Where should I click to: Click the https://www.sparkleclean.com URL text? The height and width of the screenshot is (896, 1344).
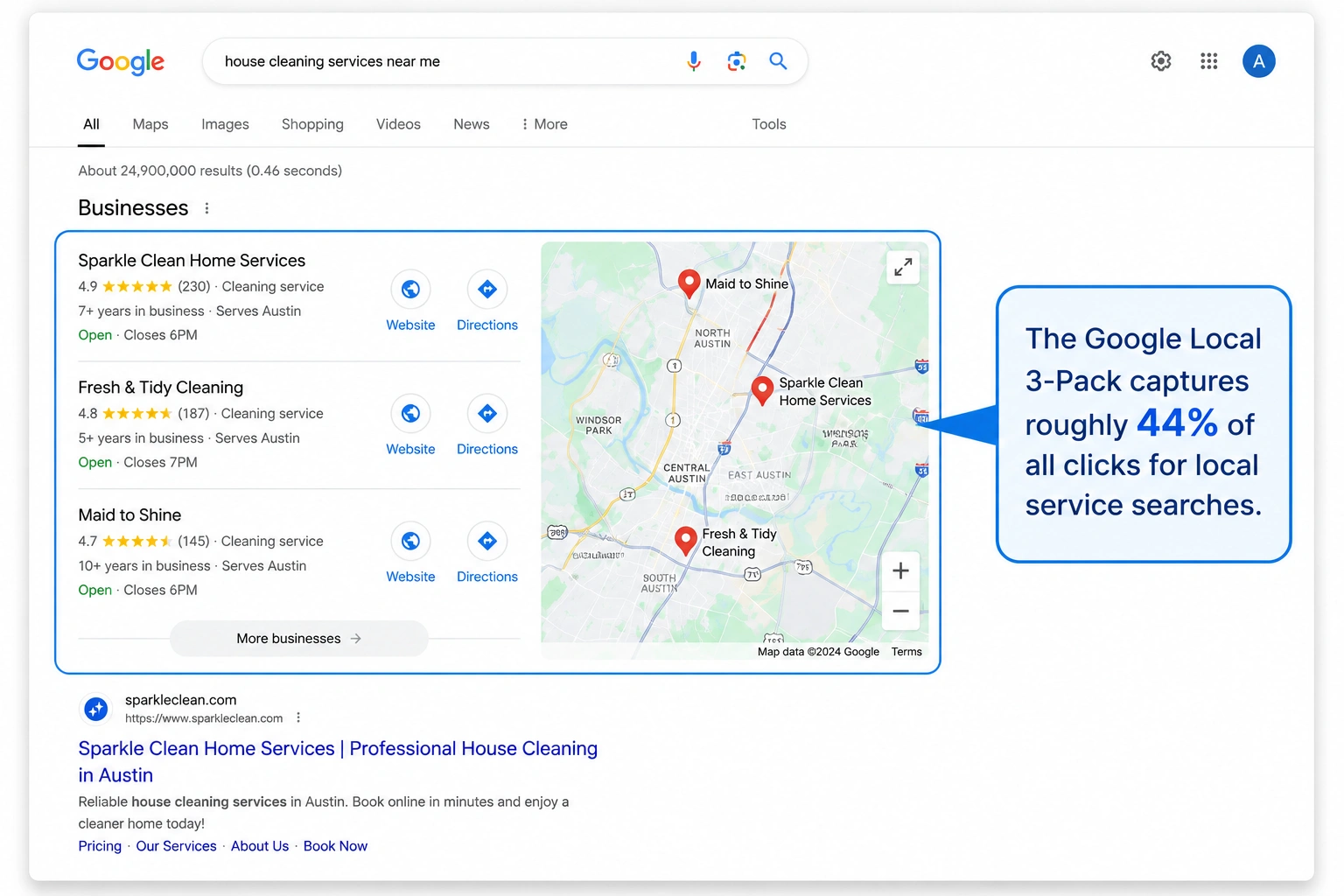pos(204,718)
